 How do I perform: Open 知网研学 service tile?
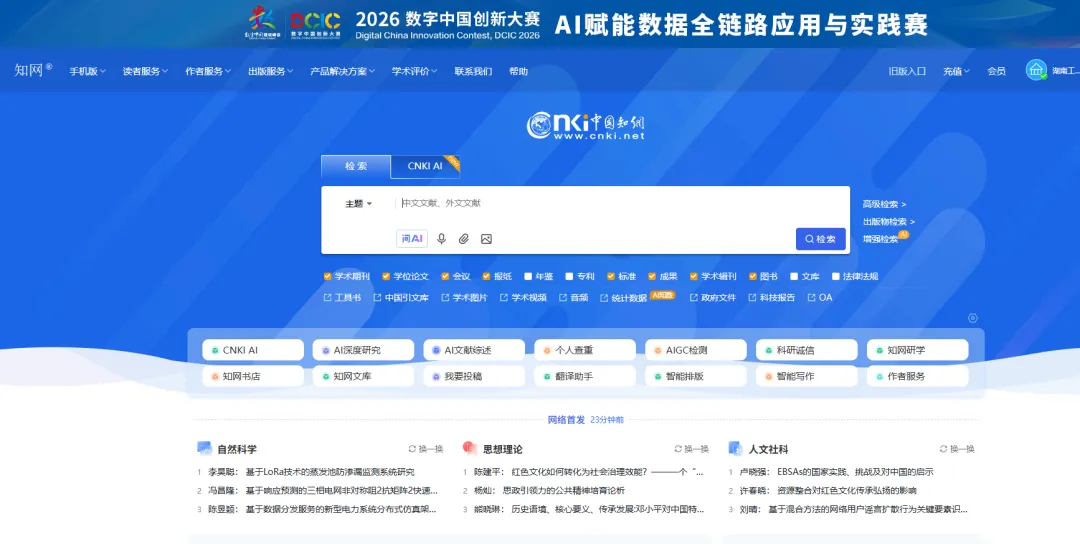tap(917, 350)
